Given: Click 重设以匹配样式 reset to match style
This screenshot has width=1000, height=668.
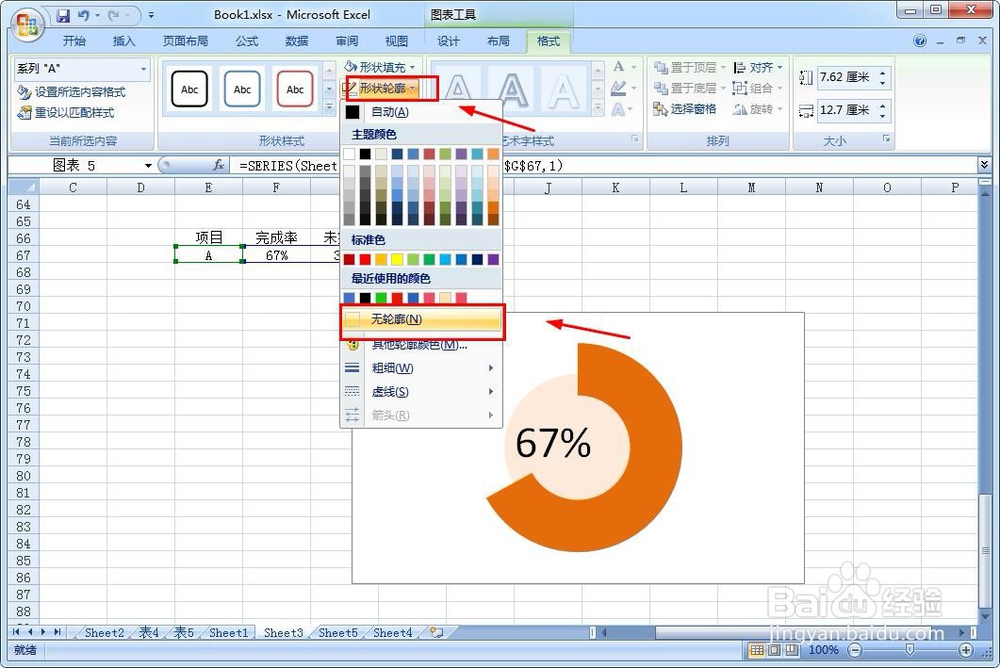Looking at the screenshot, I should [66, 113].
